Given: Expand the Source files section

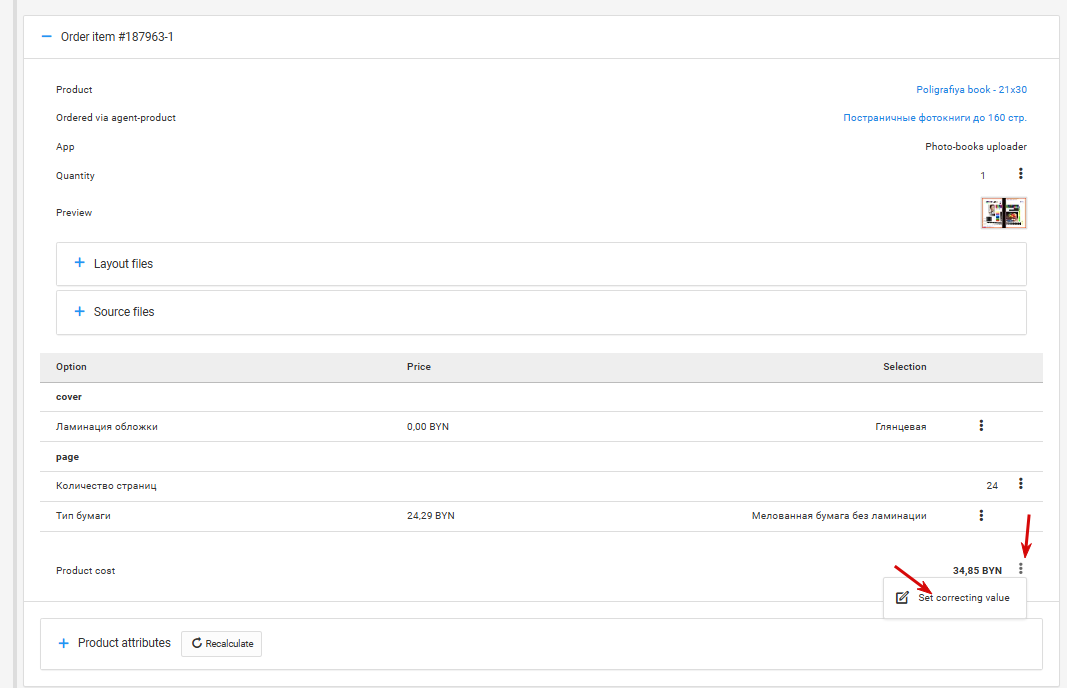Looking at the screenshot, I should 80,311.
